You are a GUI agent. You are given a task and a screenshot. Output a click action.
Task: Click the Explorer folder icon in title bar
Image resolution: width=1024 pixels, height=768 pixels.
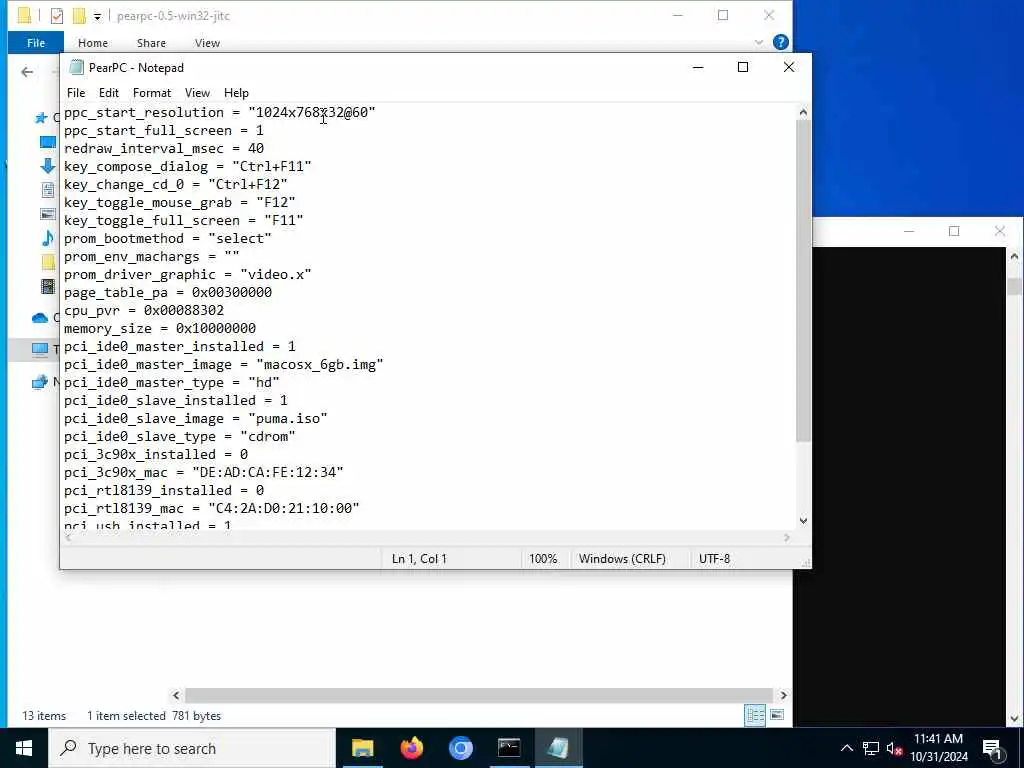tap(24, 16)
